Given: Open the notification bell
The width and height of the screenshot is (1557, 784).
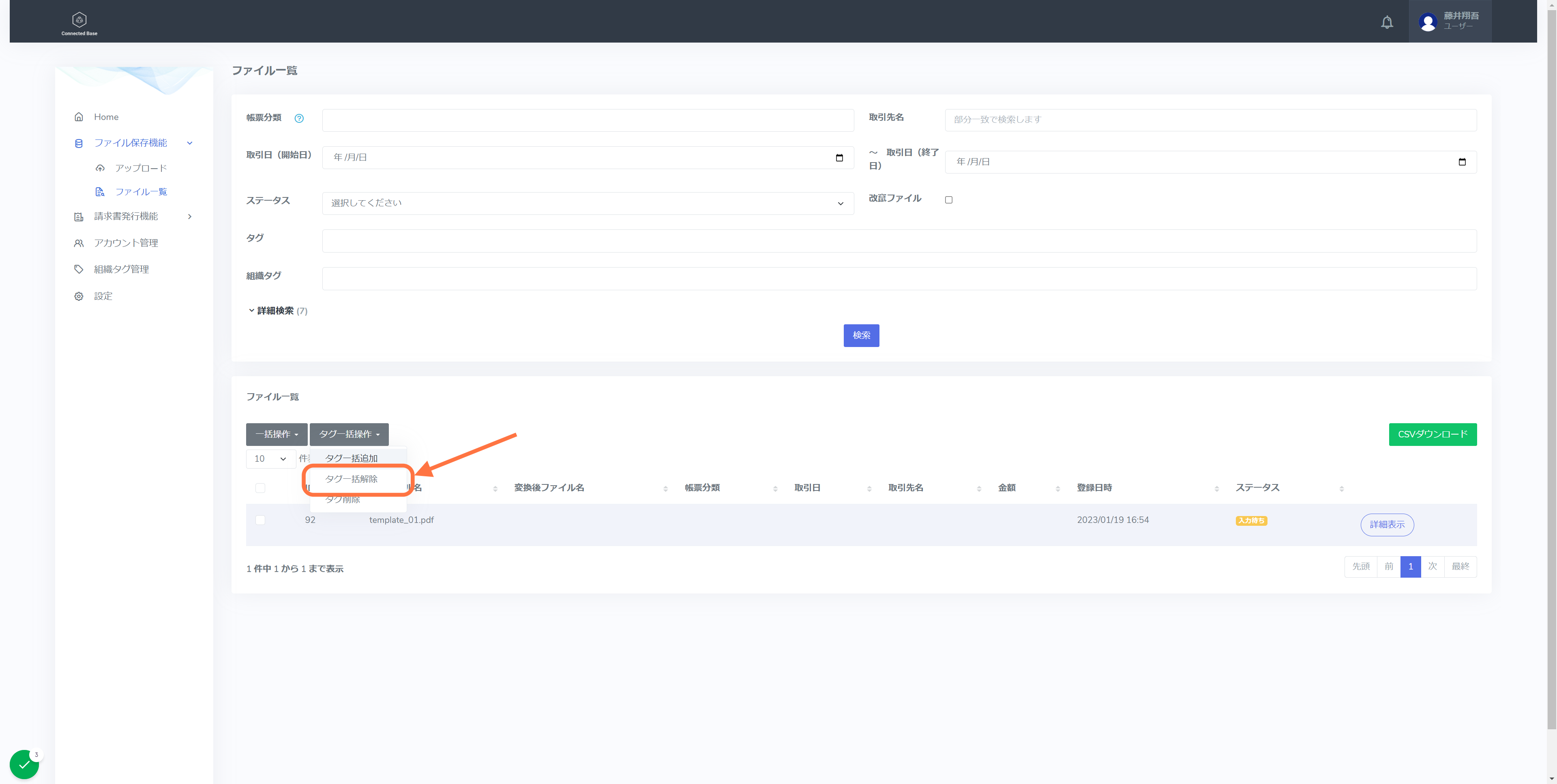Looking at the screenshot, I should coord(1387,22).
